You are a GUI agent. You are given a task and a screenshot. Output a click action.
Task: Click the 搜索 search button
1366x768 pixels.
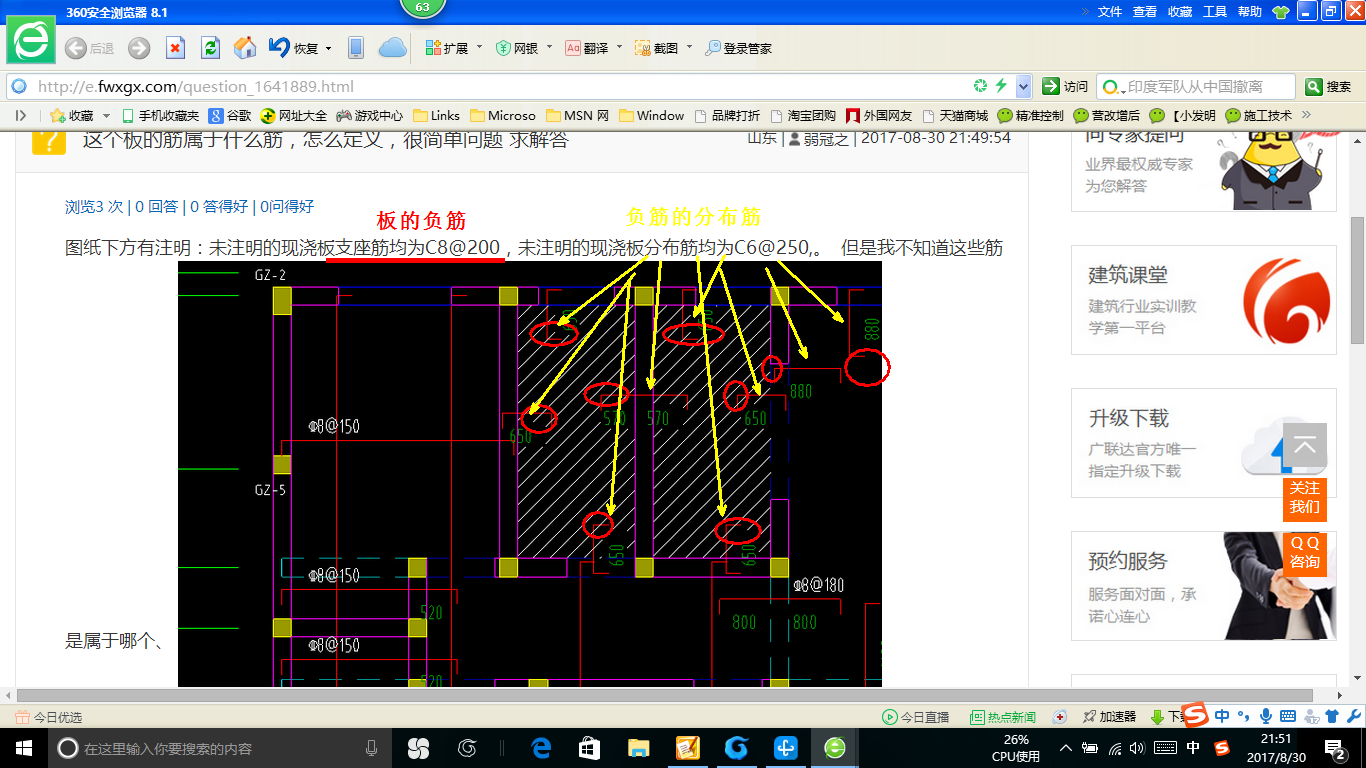pyautogui.click(x=1330, y=87)
